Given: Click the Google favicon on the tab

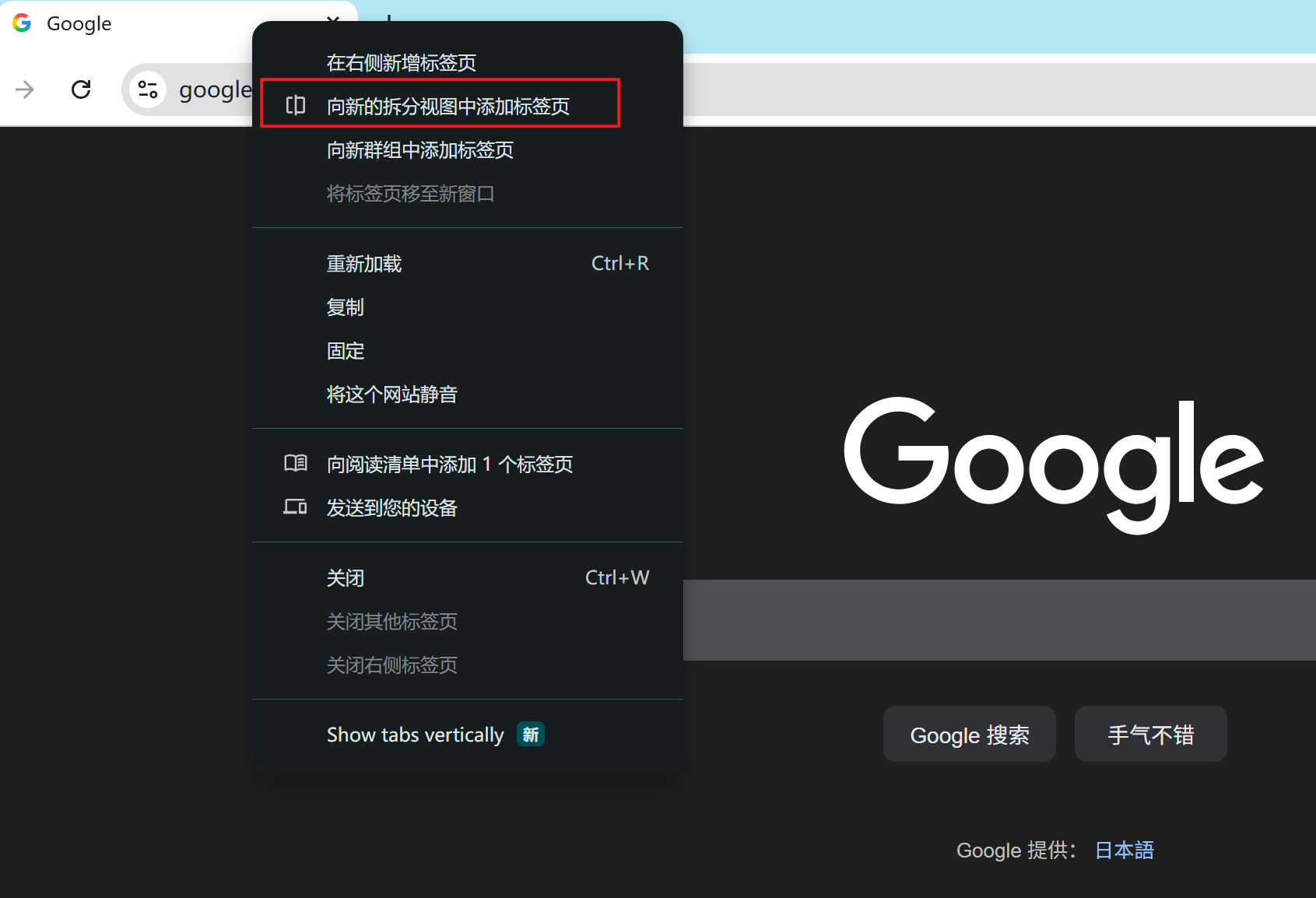Looking at the screenshot, I should point(22,23).
